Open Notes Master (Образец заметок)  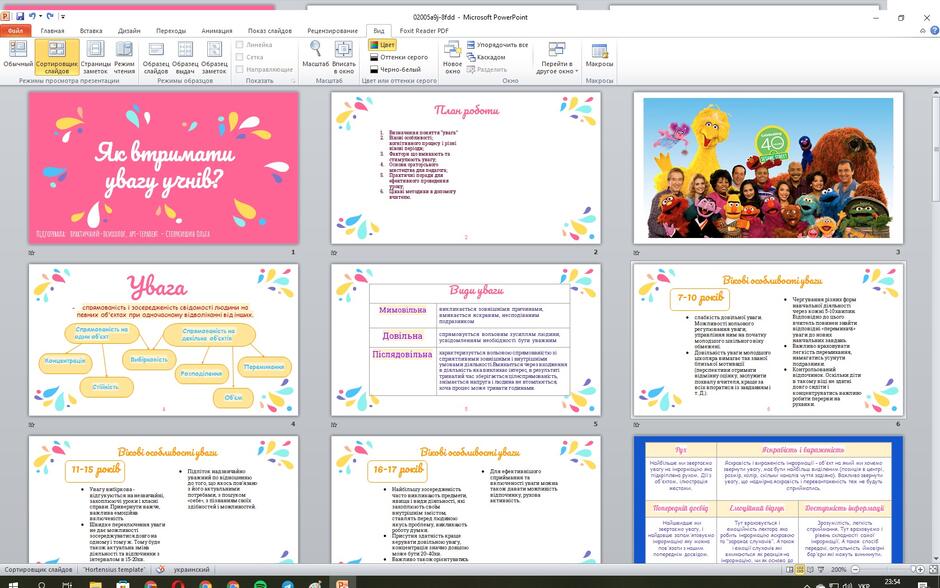pos(214,57)
